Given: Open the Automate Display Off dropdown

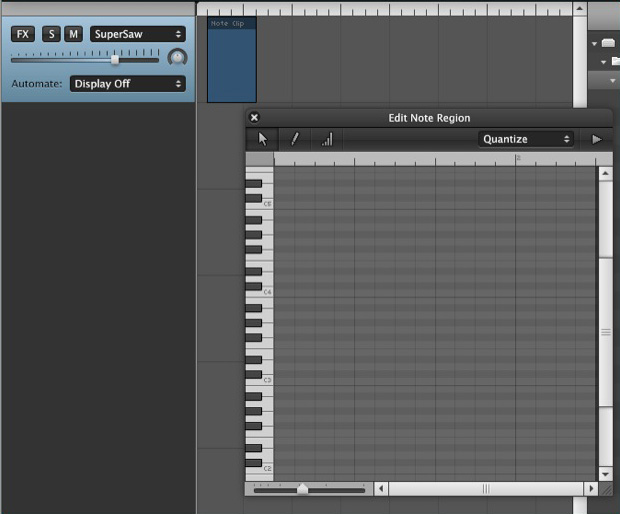Looking at the screenshot, I should pos(128,84).
